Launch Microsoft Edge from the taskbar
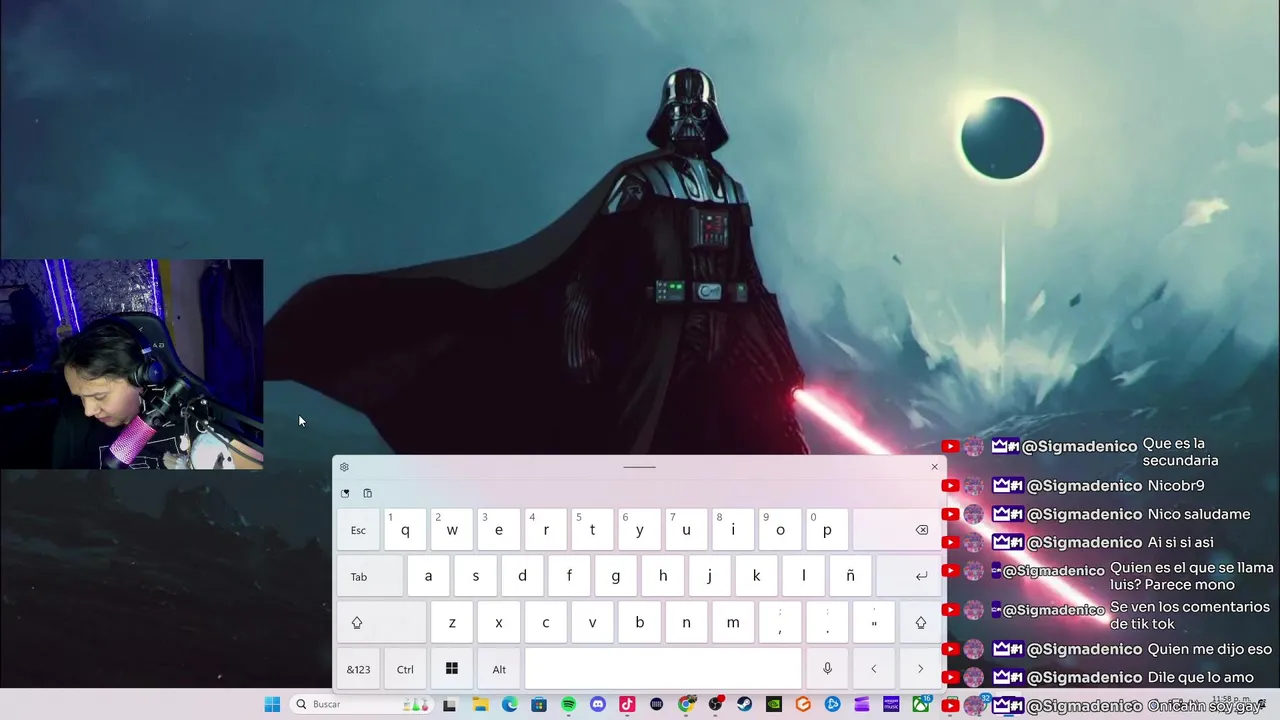The width and height of the screenshot is (1280, 720). click(510, 704)
